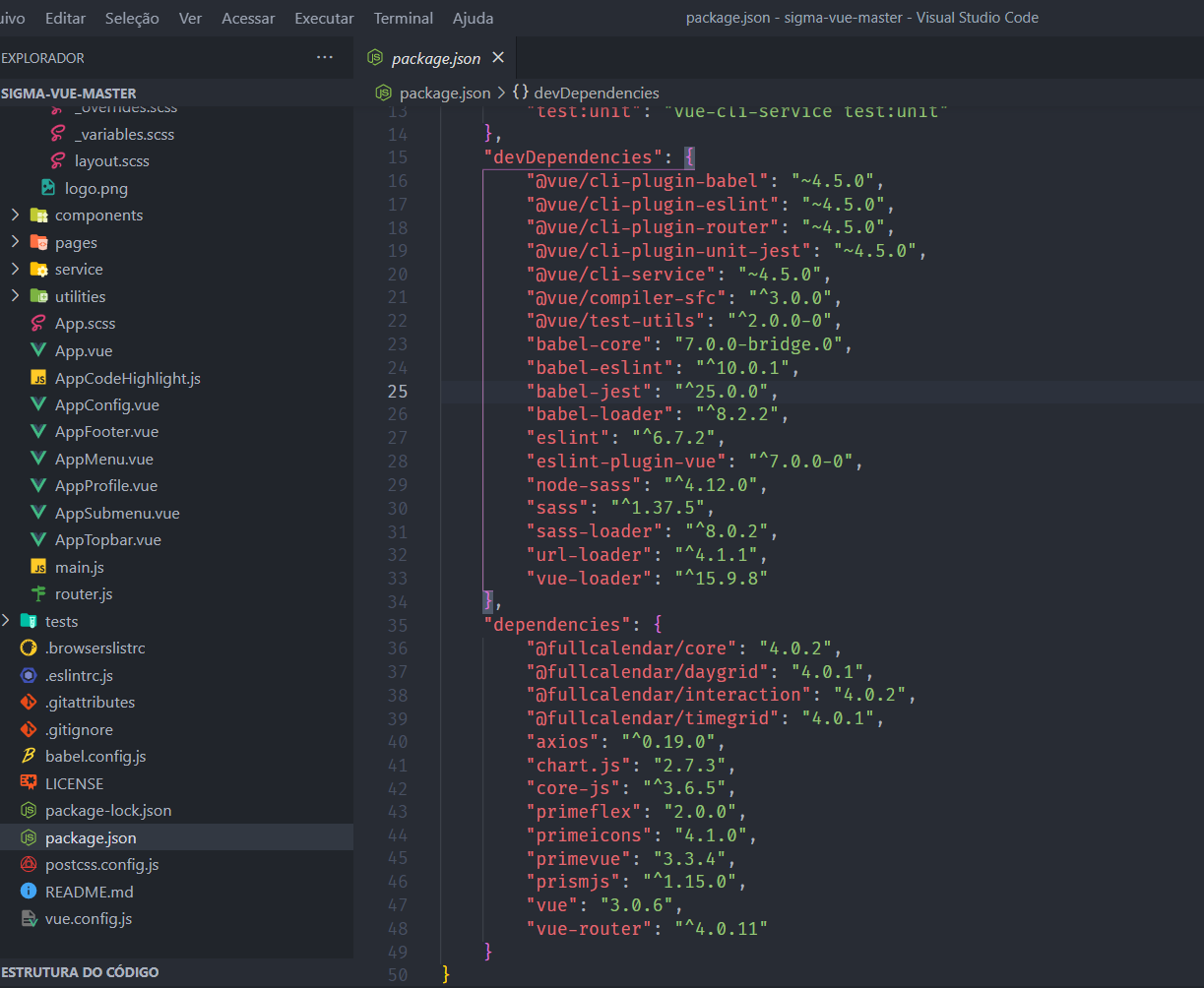The image size is (1204, 988).
Task: Click the JS icon beside main.js
Action: pyautogui.click(x=38, y=567)
